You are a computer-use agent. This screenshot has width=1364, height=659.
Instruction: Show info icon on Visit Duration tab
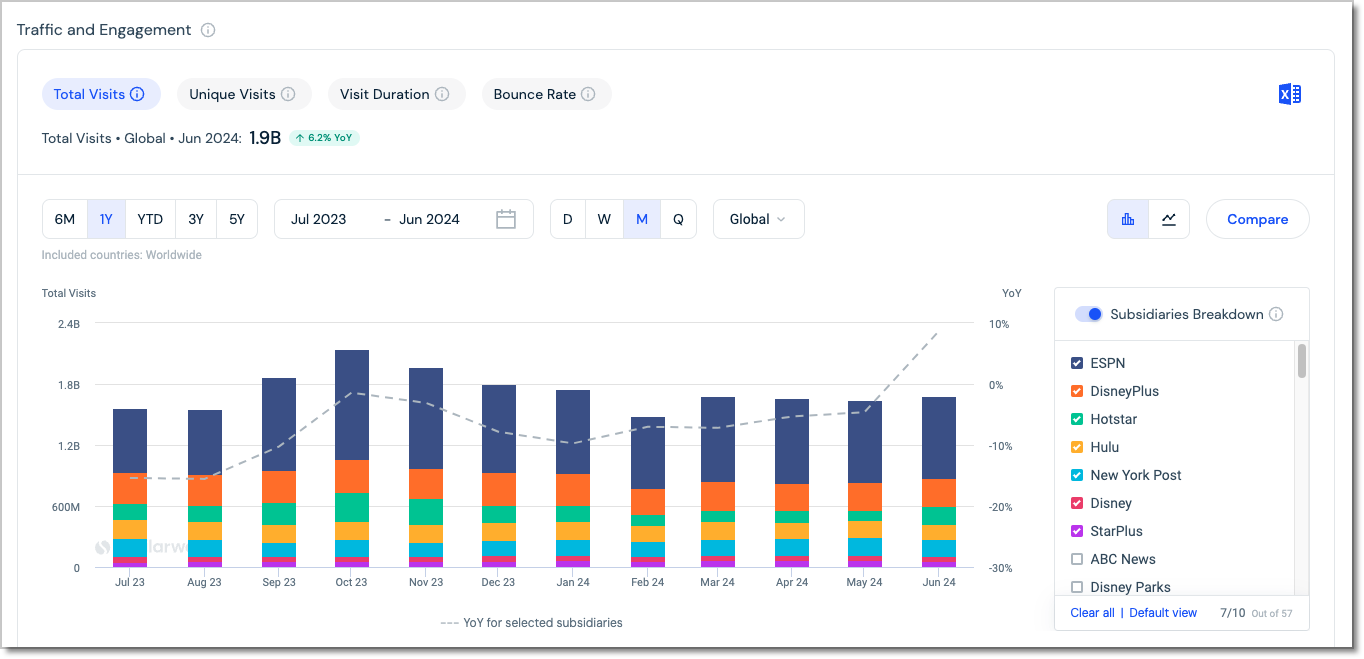click(442, 94)
